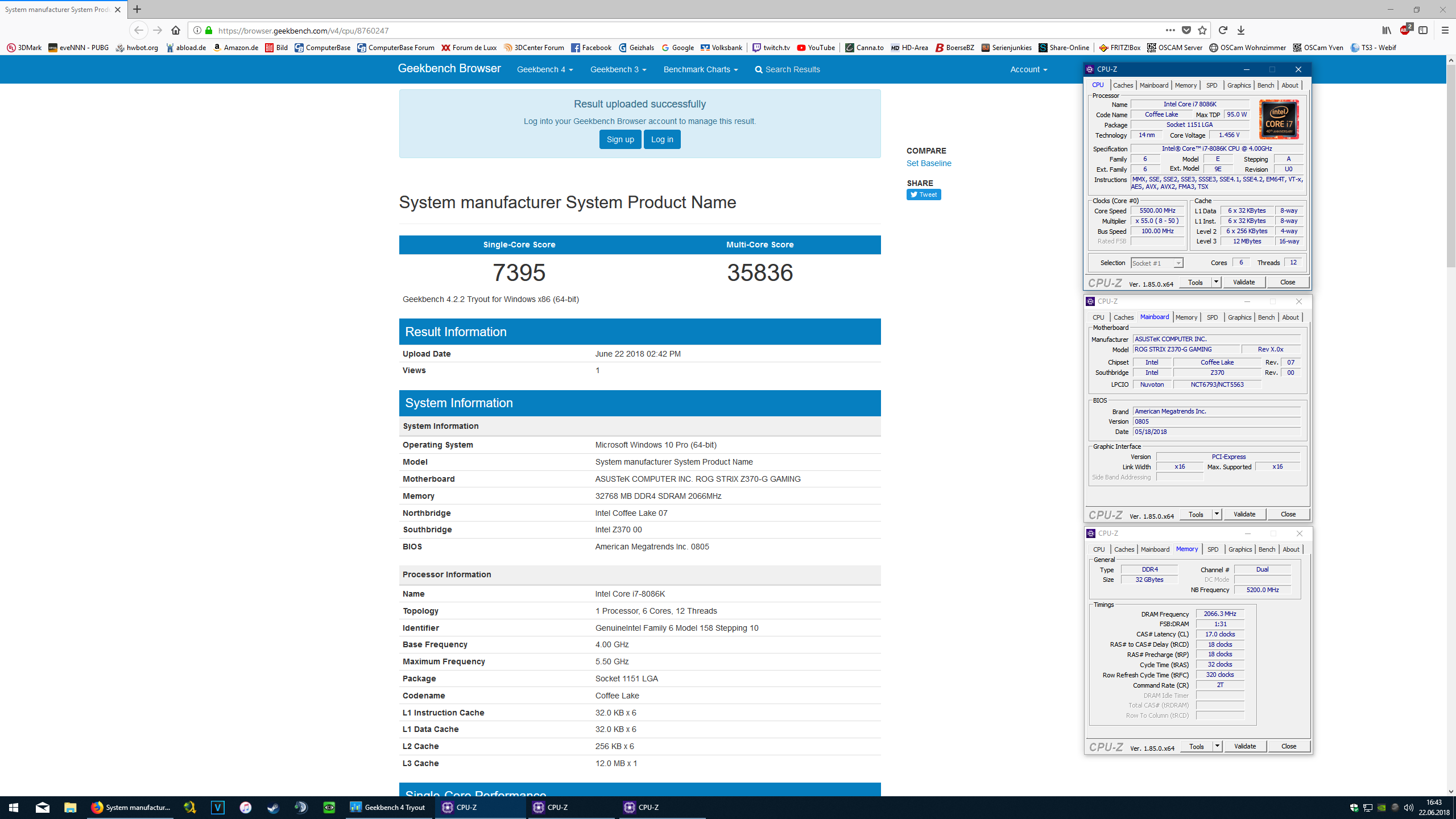
Task: Open the FRITZ!Box bookmark
Action: pyautogui.click(x=1119, y=48)
